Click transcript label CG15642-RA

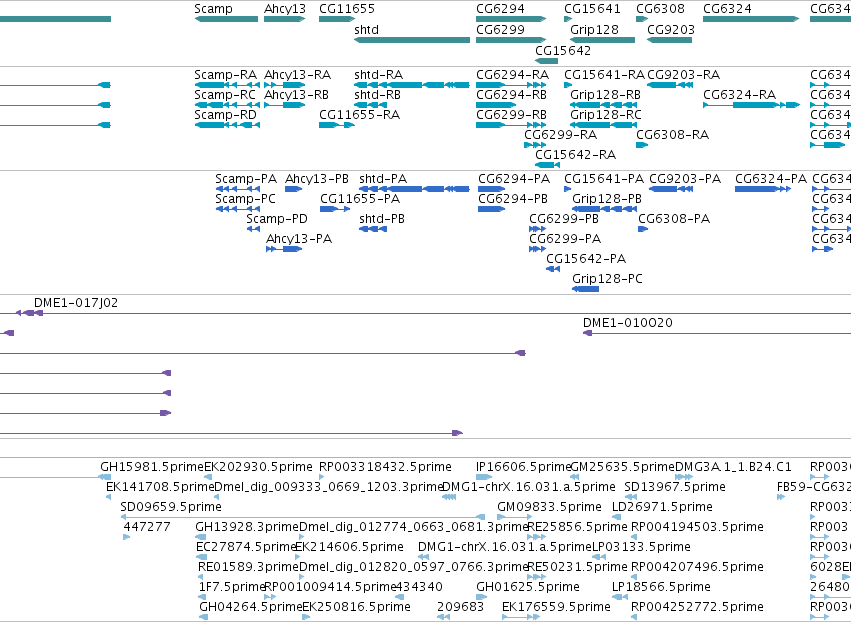[x=575, y=155]
